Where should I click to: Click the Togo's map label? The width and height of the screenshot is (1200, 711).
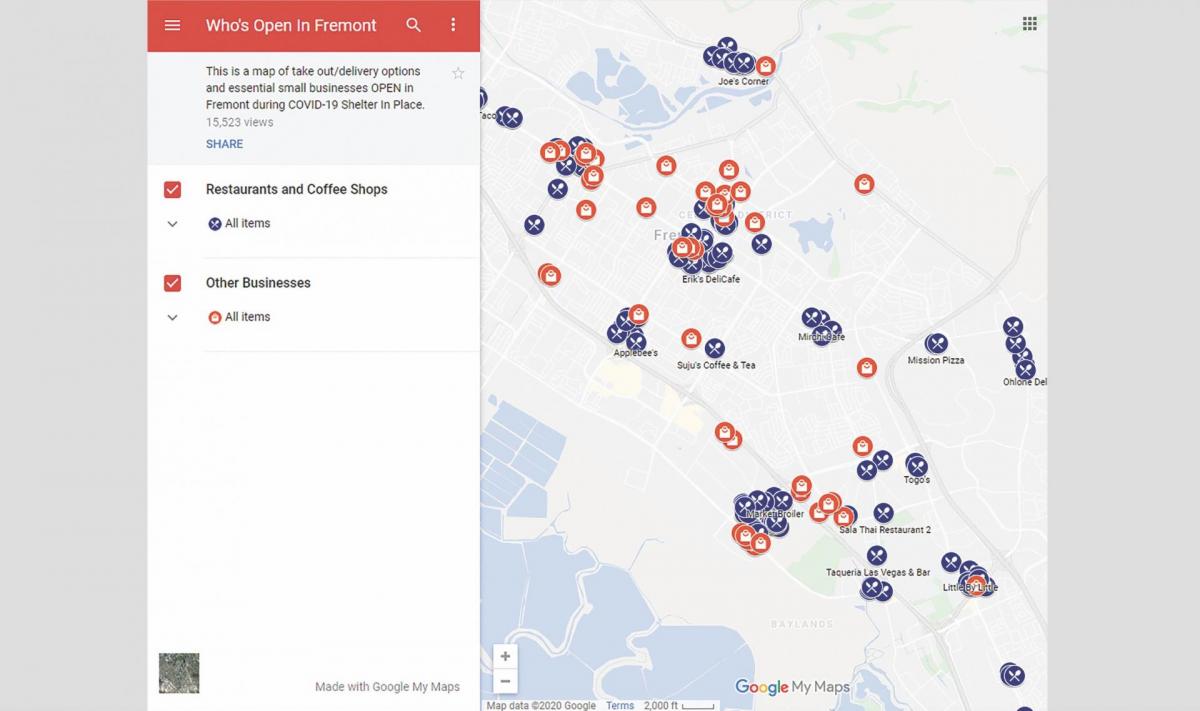(917, 480)
